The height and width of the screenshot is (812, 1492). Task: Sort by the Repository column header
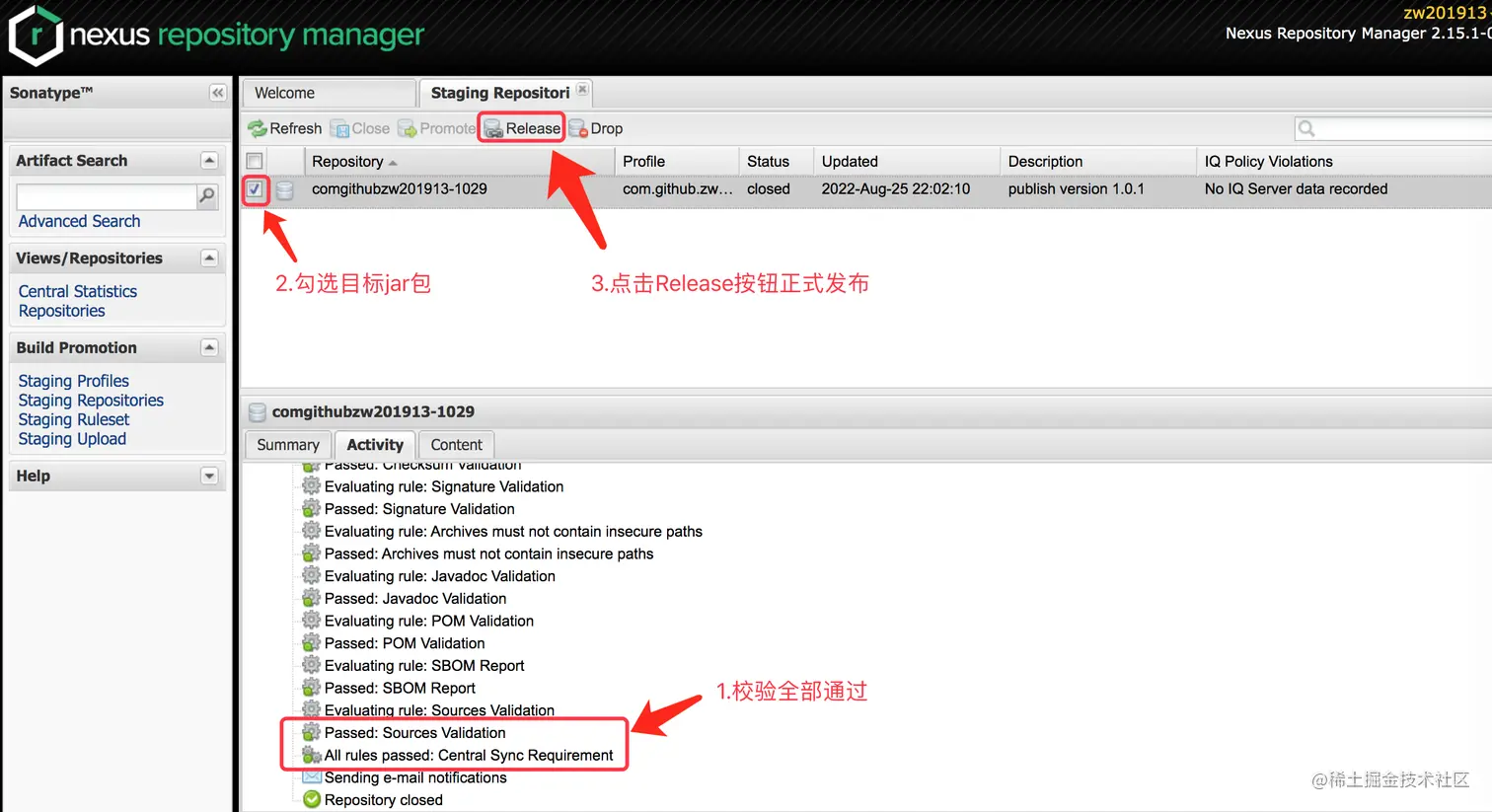(x=459, y=161)
